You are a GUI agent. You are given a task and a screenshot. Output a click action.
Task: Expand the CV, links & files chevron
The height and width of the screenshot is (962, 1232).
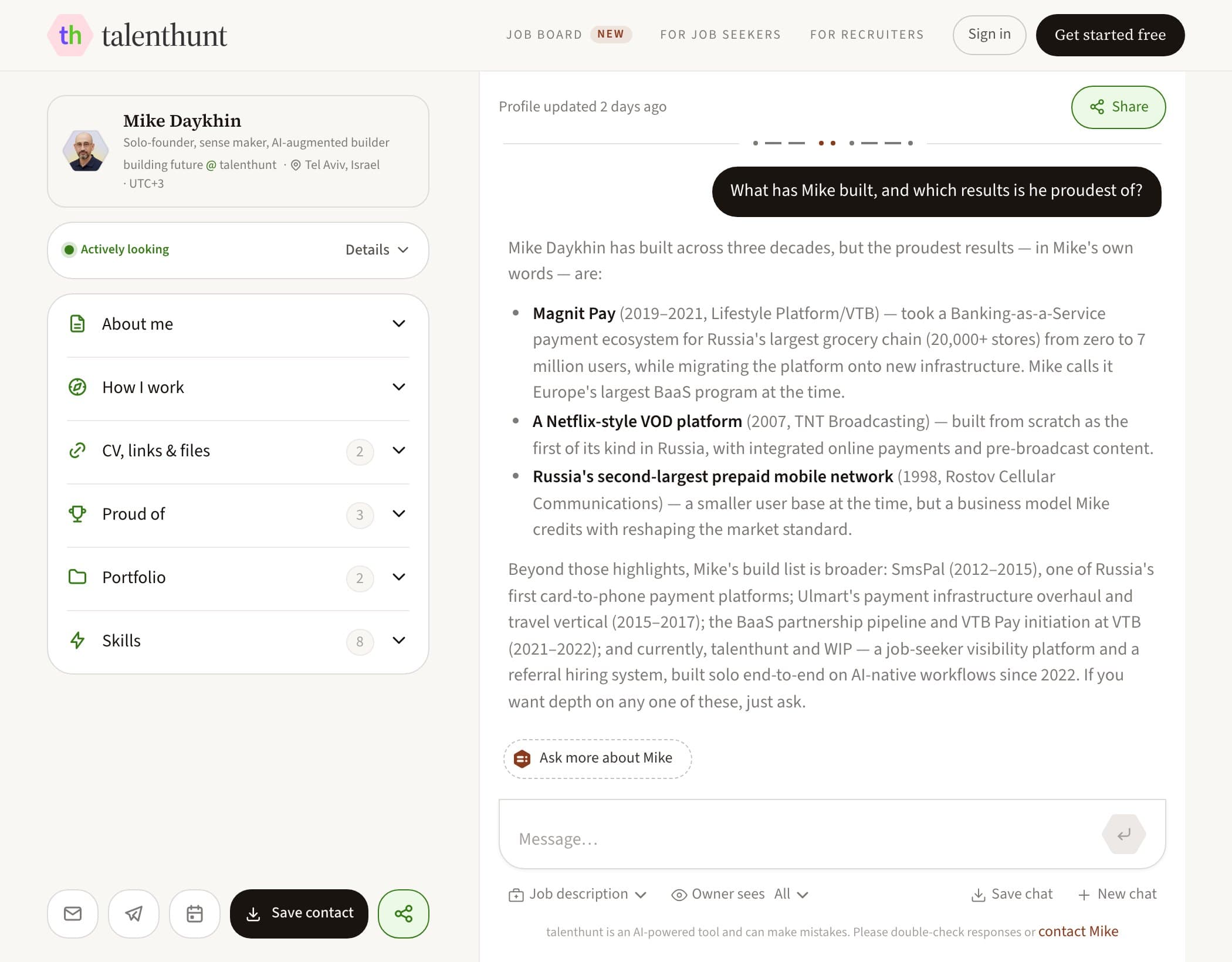pyautogui.click(x=399, y=450)
